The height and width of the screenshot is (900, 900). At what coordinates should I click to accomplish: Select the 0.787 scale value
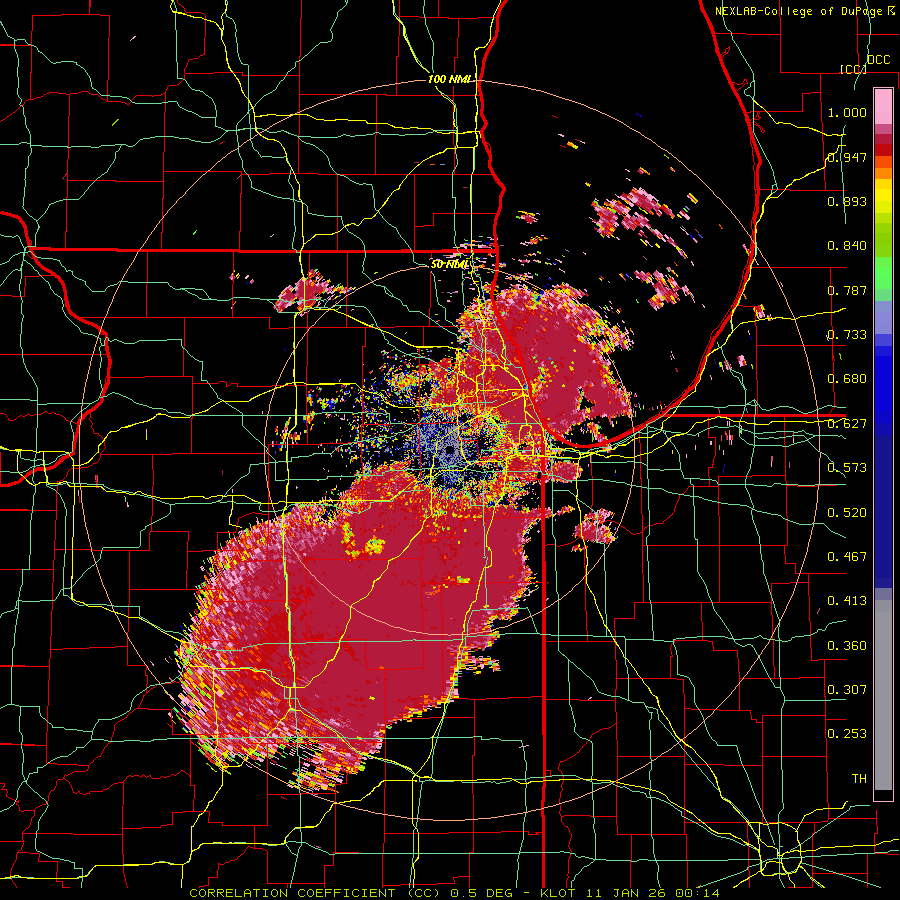coord(847,290)
